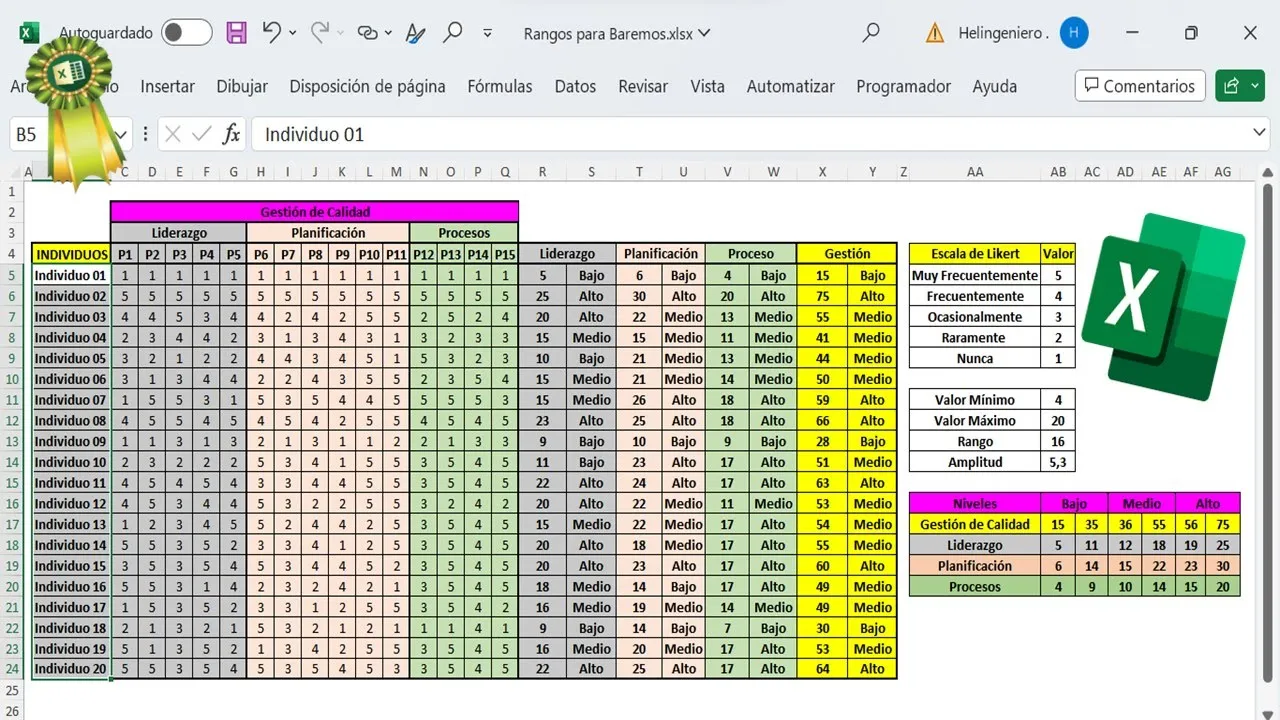This screenshot has height=720, width=1280.
Task: Open the Ayuda ribbon tab
Action: point(994,86)
